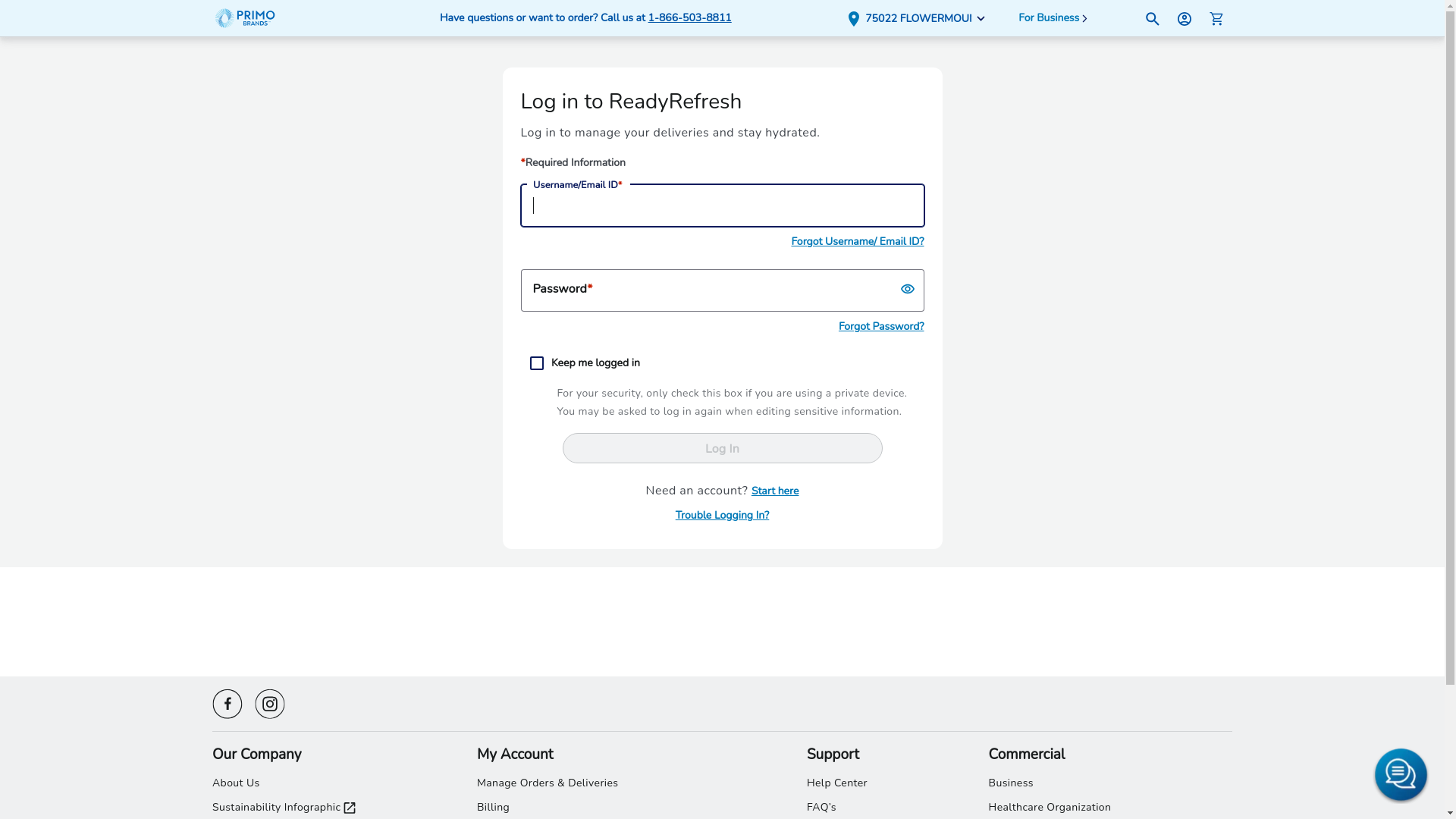Open Sustainability Infographic footer link
This screenshot has width=1456, height=819.
point(284,807)
